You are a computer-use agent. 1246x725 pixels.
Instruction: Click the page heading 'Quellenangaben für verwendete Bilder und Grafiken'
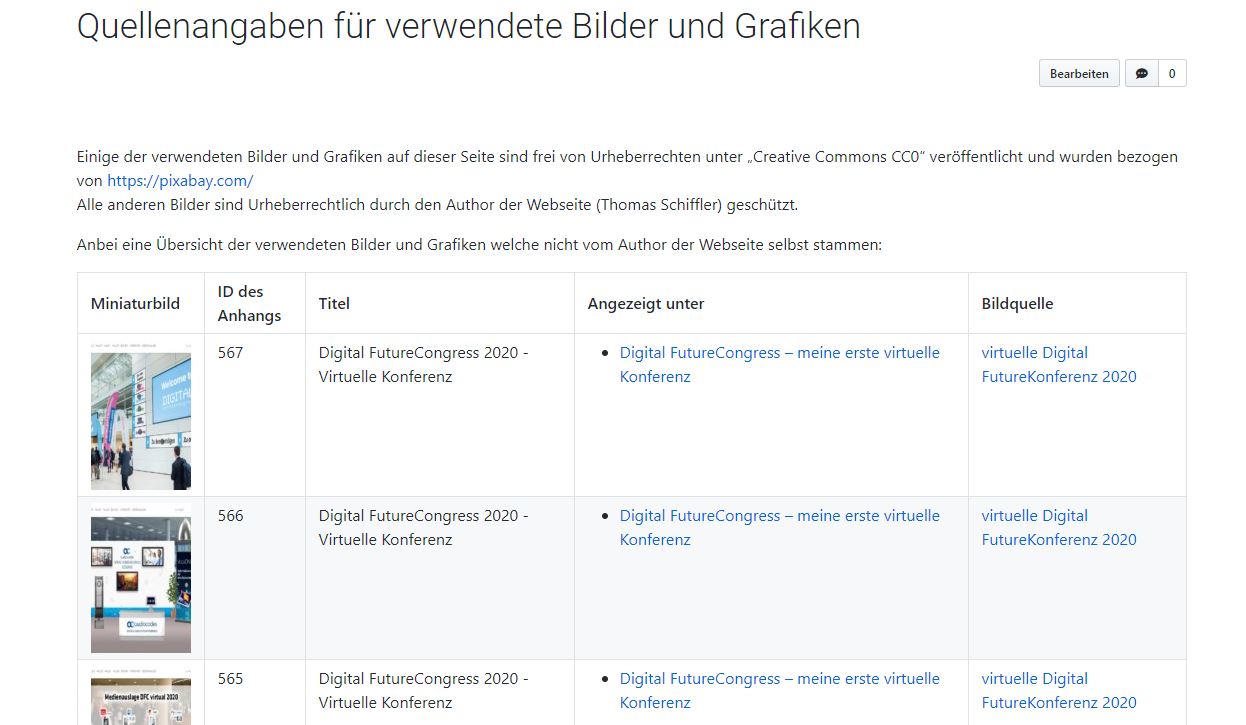click(469, 27)
